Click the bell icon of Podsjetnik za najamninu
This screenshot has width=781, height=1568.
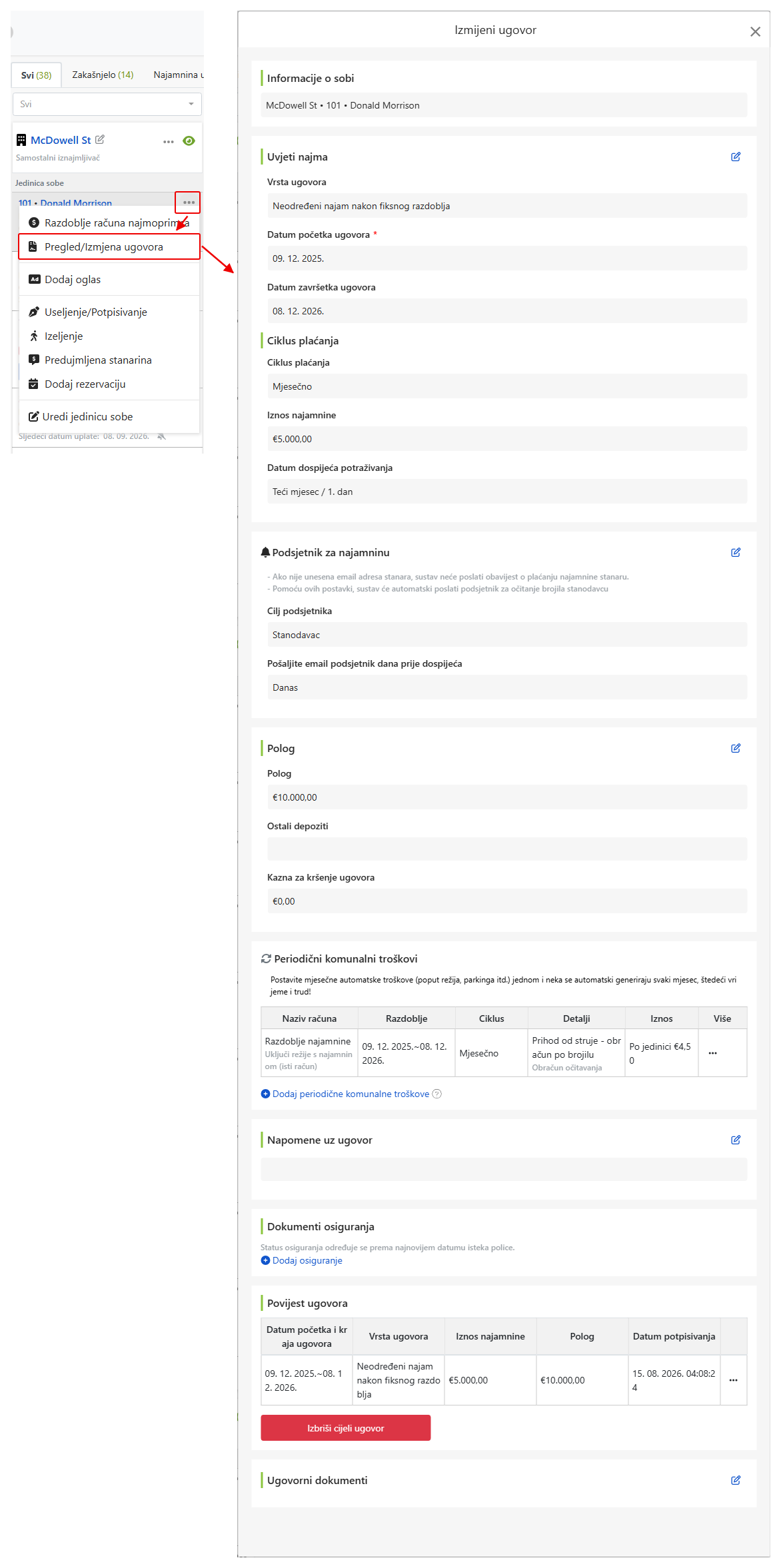click(265, 552)
